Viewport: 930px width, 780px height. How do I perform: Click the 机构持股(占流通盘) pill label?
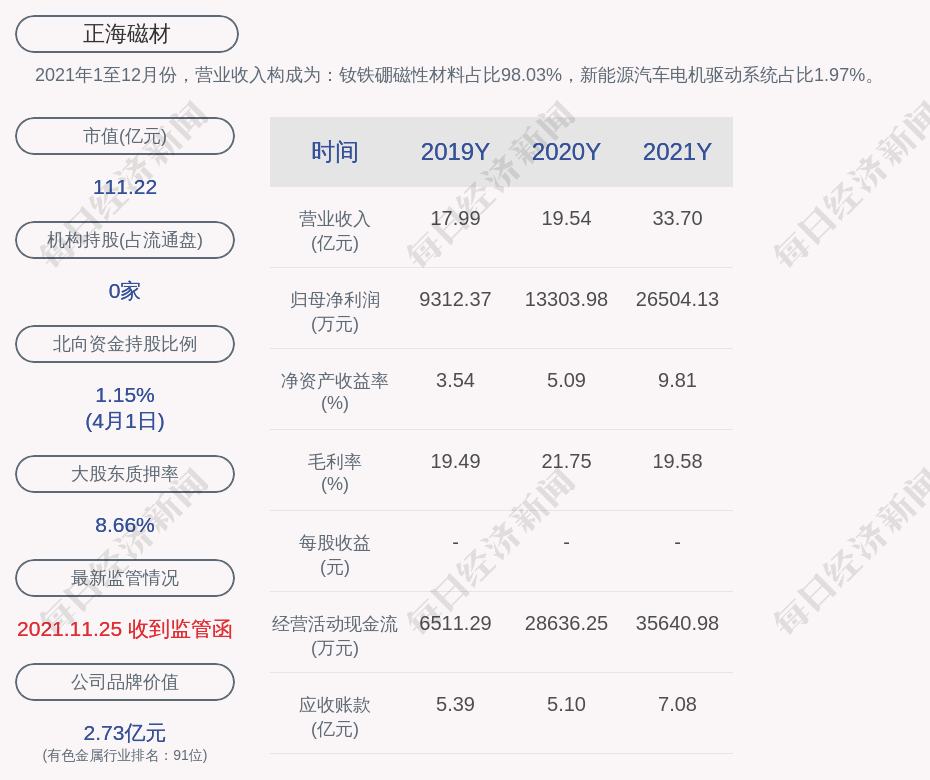point(125,240)
